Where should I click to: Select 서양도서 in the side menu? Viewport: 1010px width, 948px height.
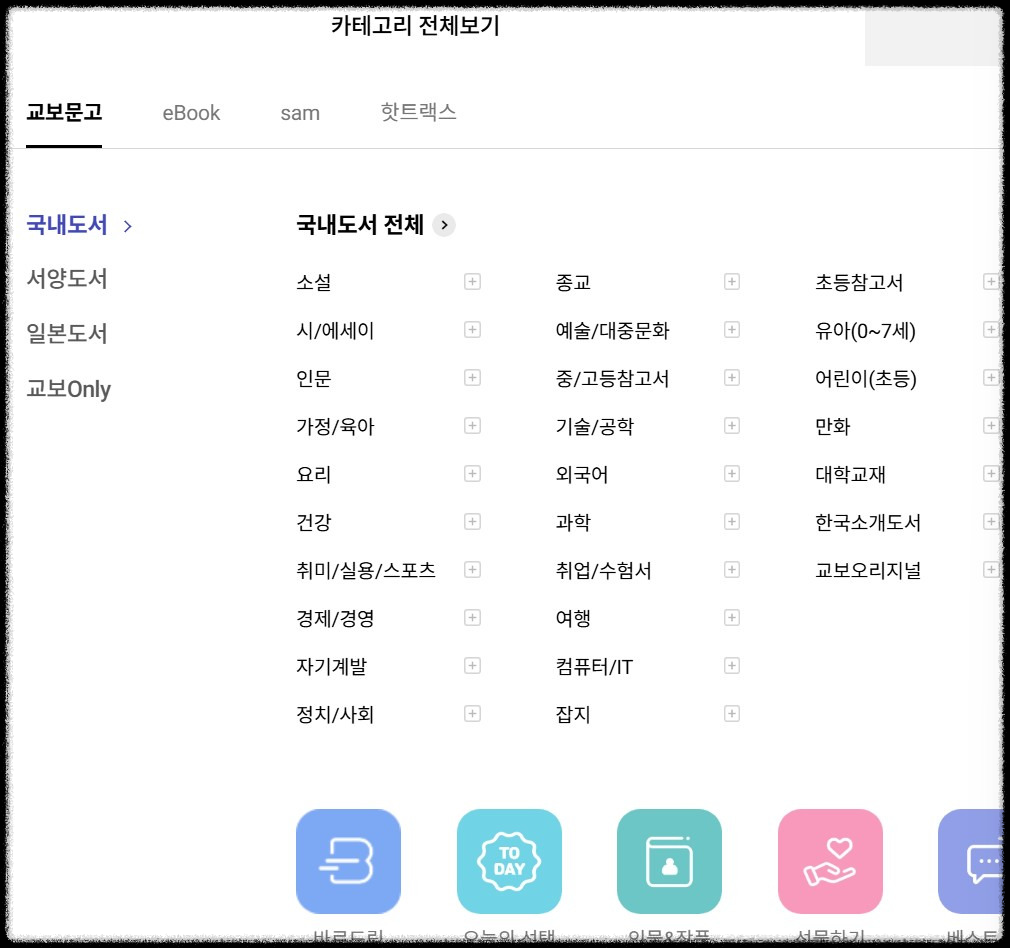click(67, 279)
